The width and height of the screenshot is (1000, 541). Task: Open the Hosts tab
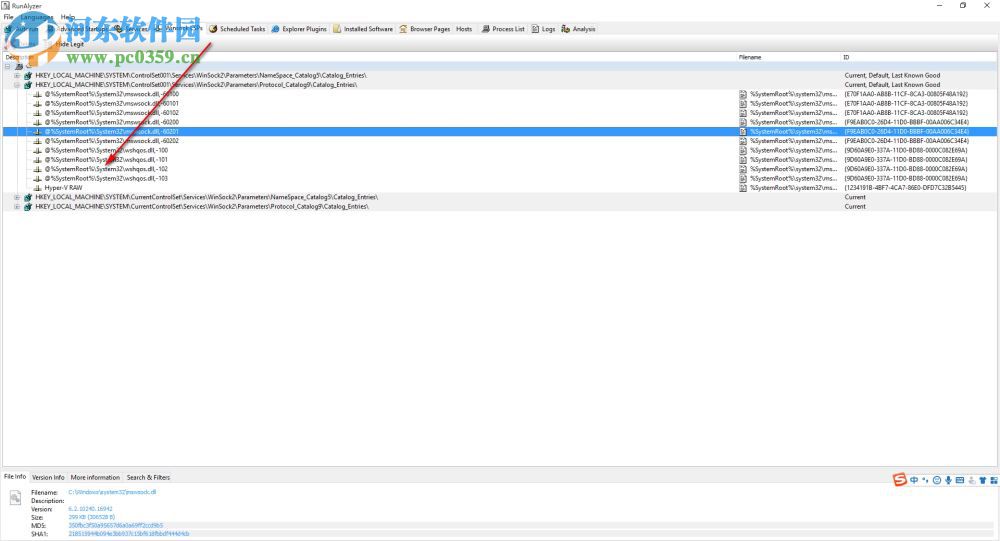[464, 29]
